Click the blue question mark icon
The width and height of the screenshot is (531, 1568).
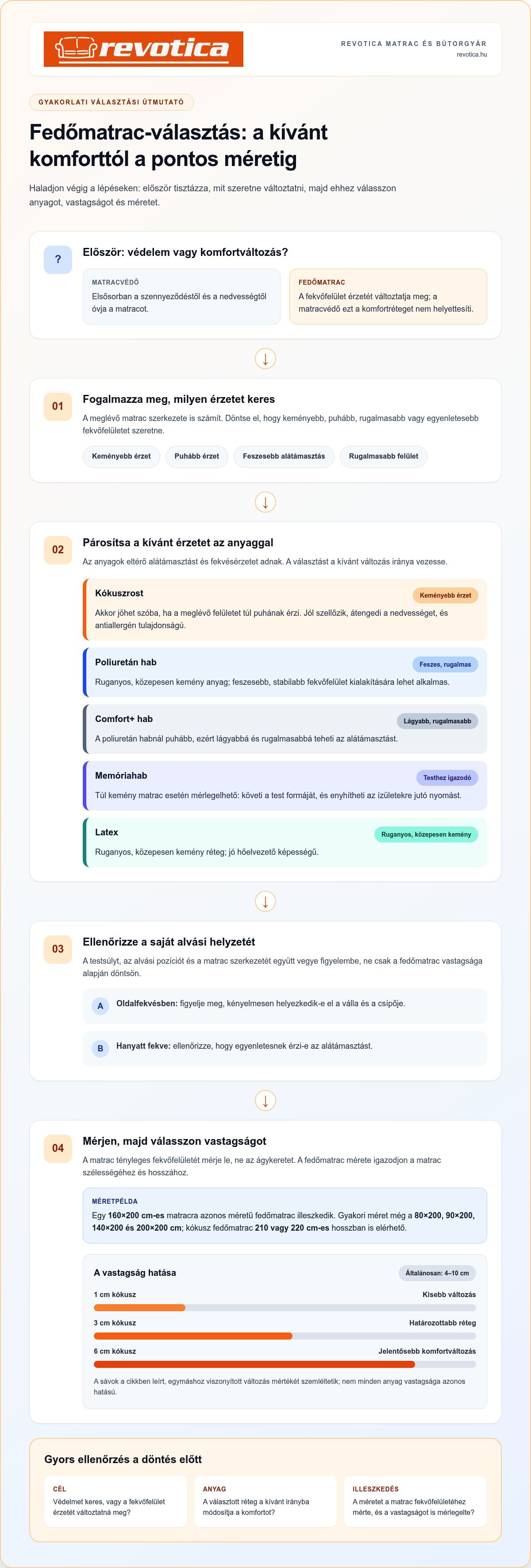tap(58, 260)
